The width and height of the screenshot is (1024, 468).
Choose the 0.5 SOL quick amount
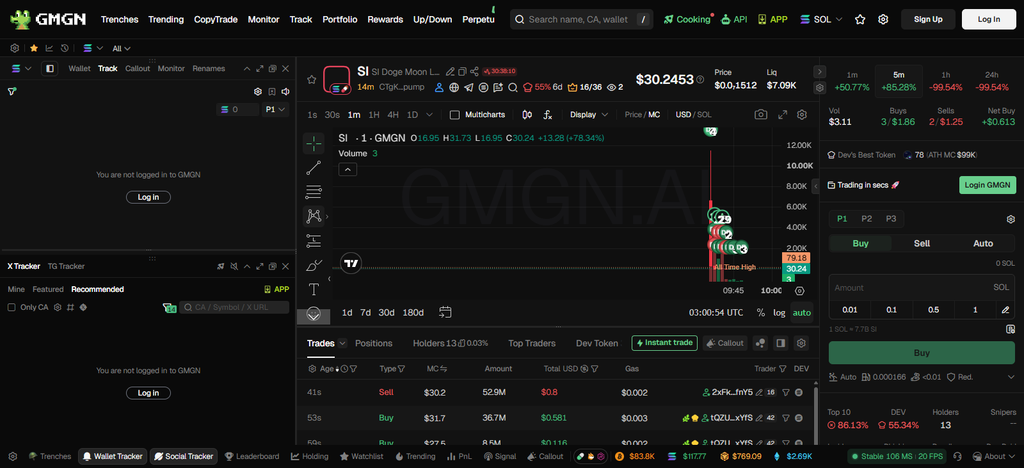pyautogui.click(x=933, y=309)
